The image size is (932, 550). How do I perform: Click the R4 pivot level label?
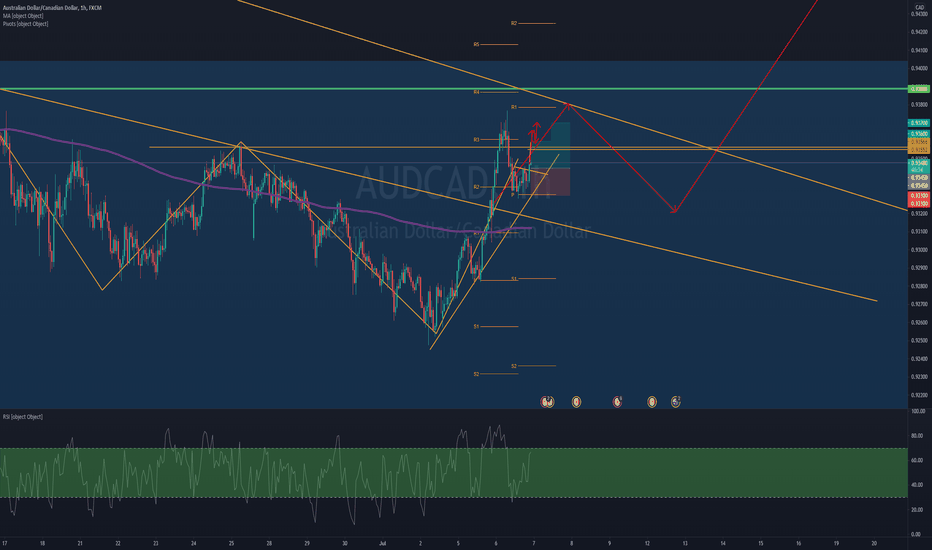(476, 92)
